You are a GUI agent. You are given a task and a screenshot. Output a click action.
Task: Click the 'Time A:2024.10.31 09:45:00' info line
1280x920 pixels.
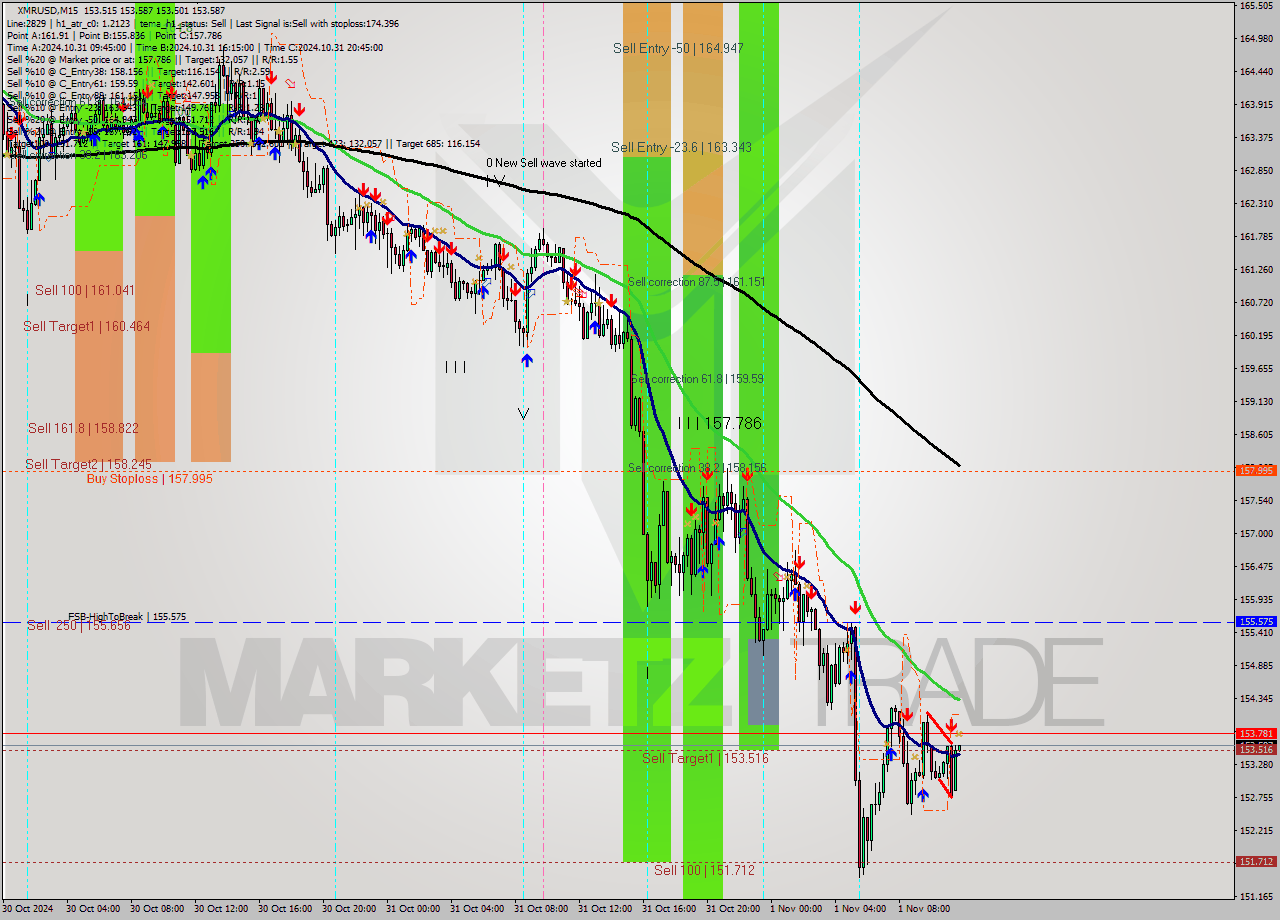[66, 47]
